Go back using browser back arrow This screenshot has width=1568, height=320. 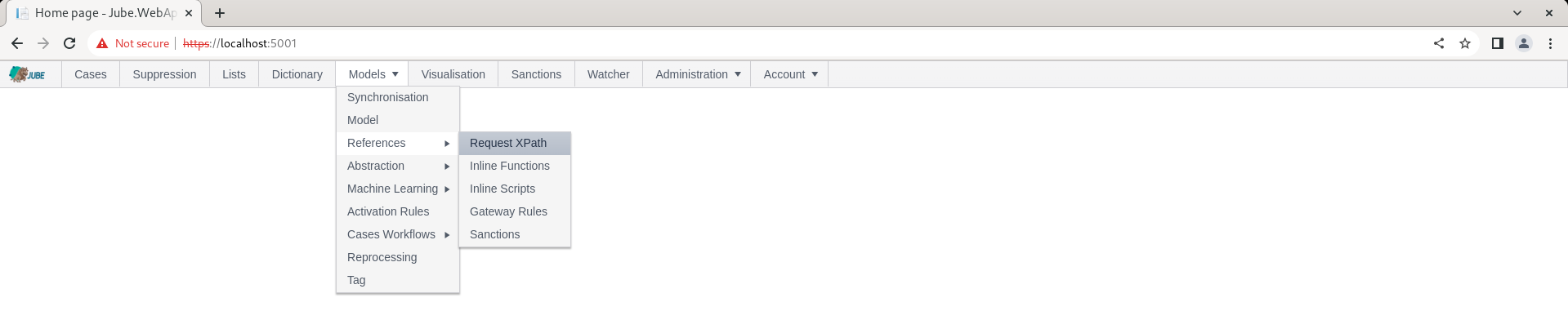[x=17, y=43]
